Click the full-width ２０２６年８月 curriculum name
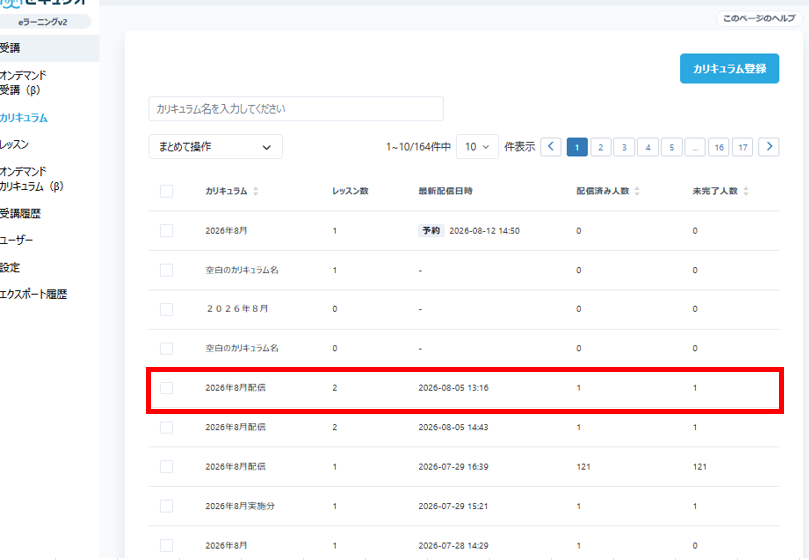 [x=237, y=309]
